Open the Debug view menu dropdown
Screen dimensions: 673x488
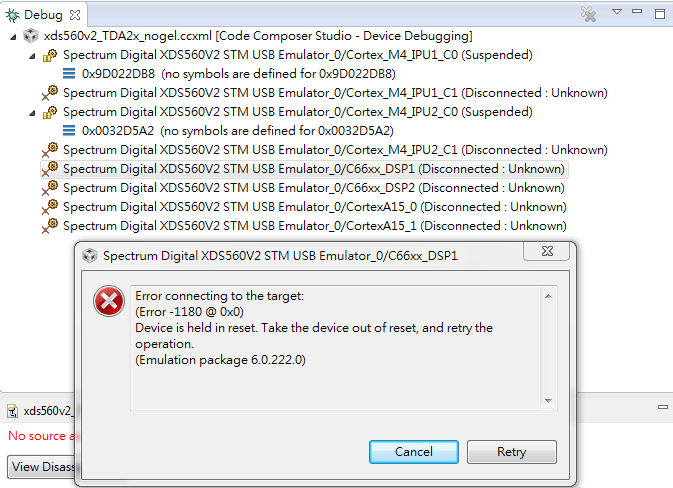tap(617, 13)
